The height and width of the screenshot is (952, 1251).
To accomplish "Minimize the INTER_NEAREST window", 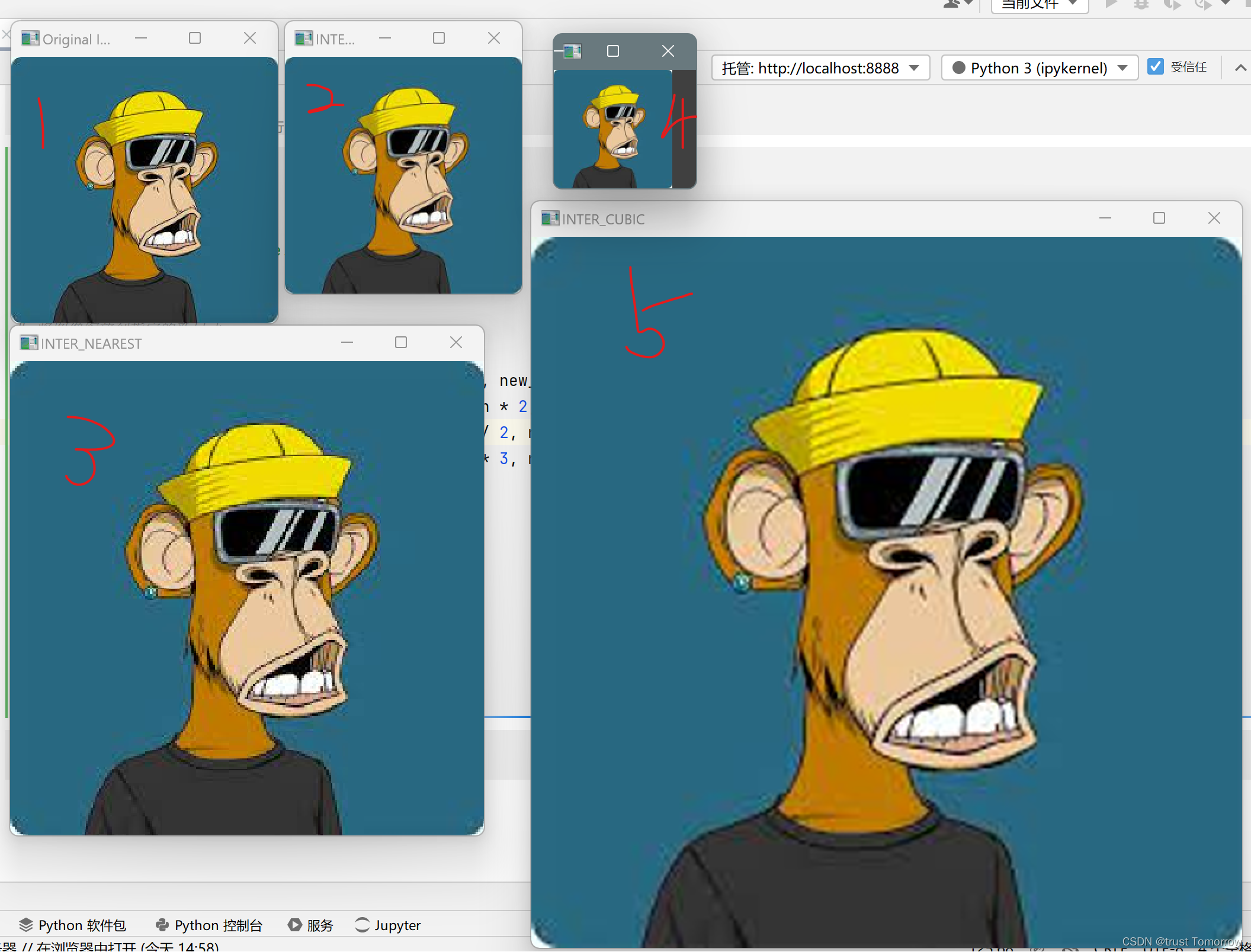I will click(x=347, y=342).
